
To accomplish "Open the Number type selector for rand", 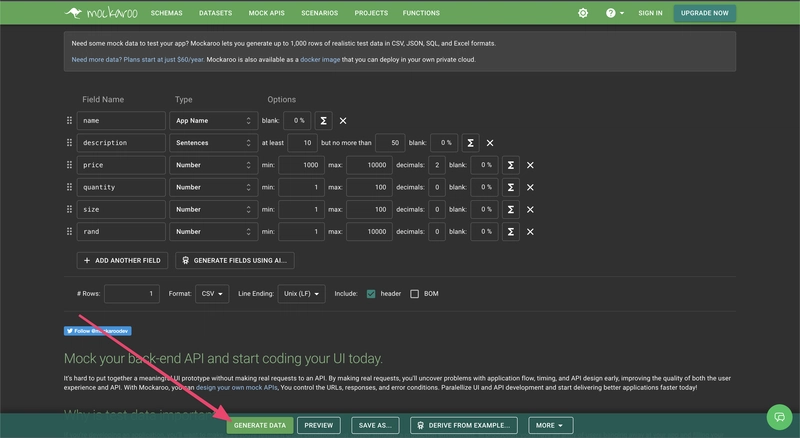I will (213, 232).
